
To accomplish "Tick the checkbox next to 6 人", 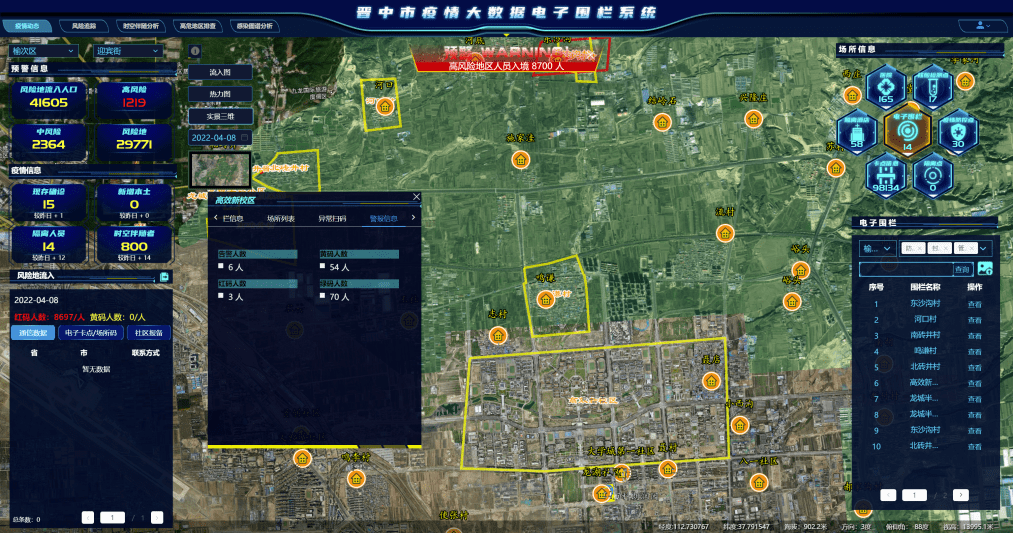I will (222, 268).
